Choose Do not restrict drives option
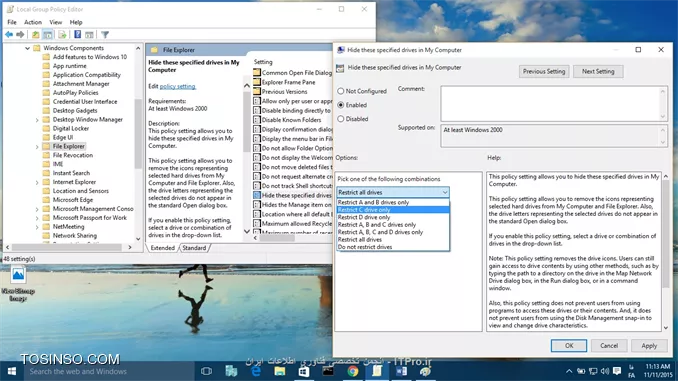The image size is (678, 381). (x=393, y=247)
